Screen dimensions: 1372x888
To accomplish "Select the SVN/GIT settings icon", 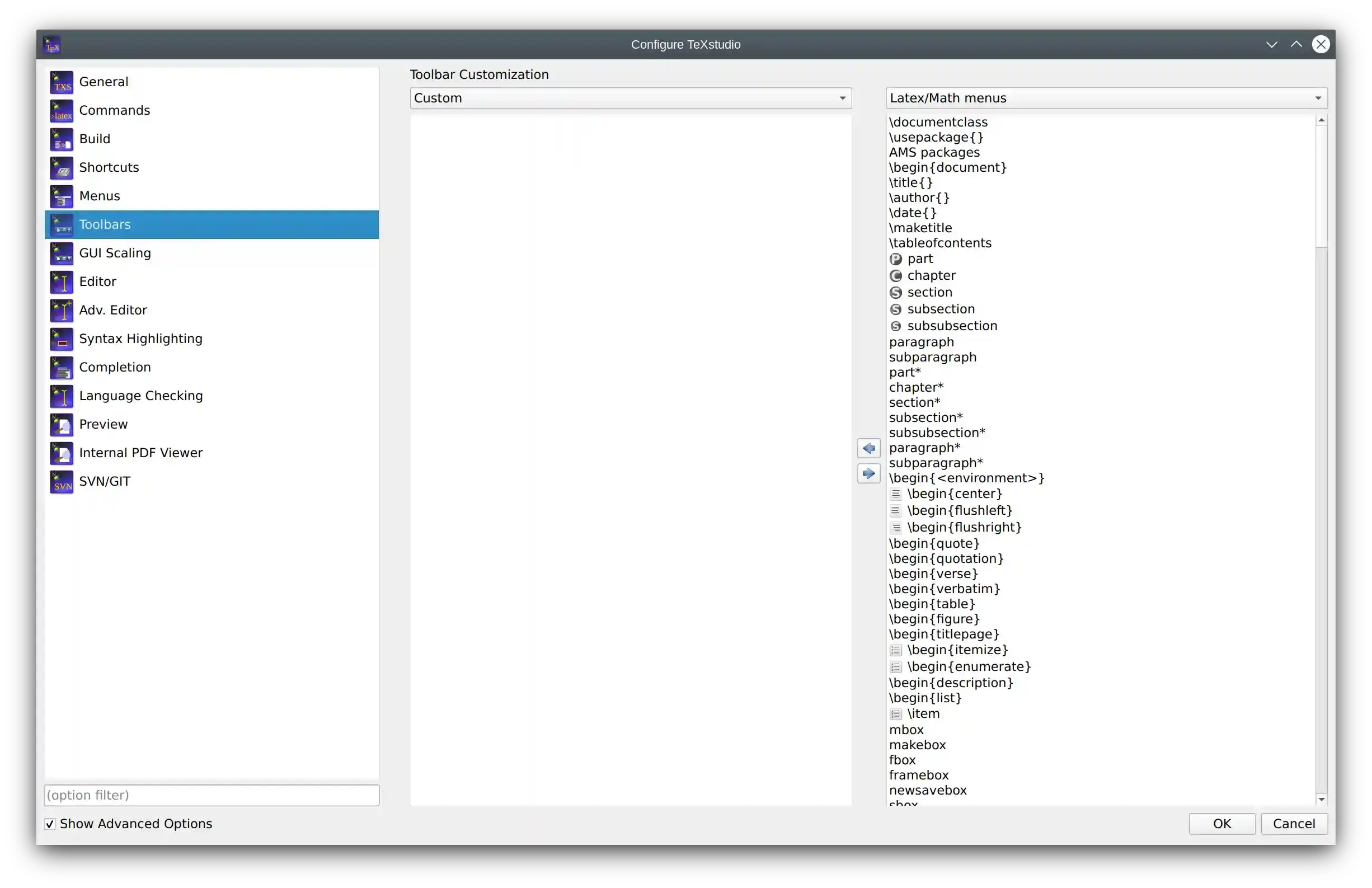I will coord(61,481).
